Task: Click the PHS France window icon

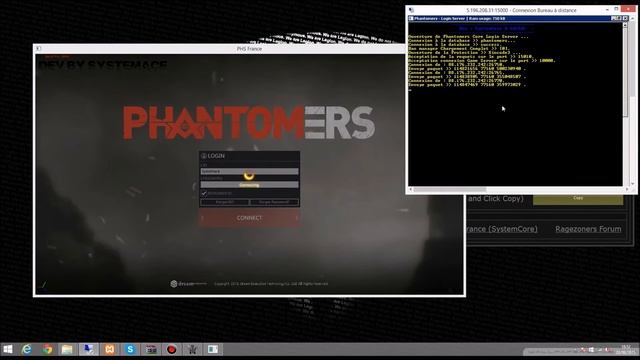Action: [38, 49]
